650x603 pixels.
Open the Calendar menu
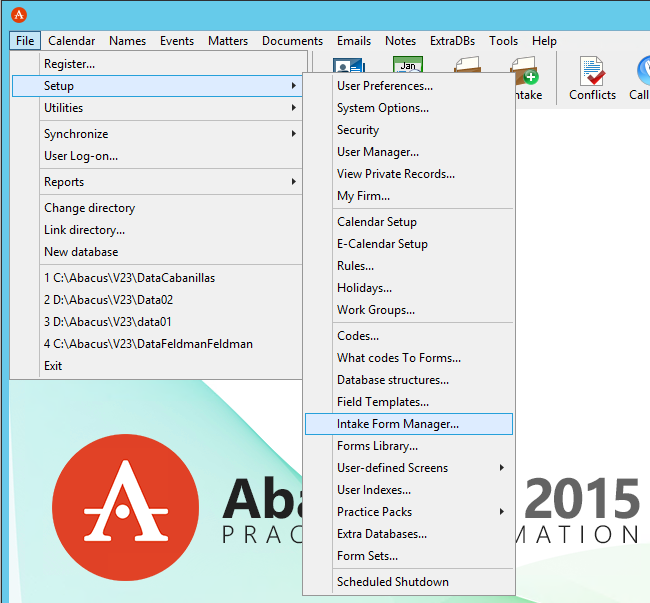click(x=71, y=41)
